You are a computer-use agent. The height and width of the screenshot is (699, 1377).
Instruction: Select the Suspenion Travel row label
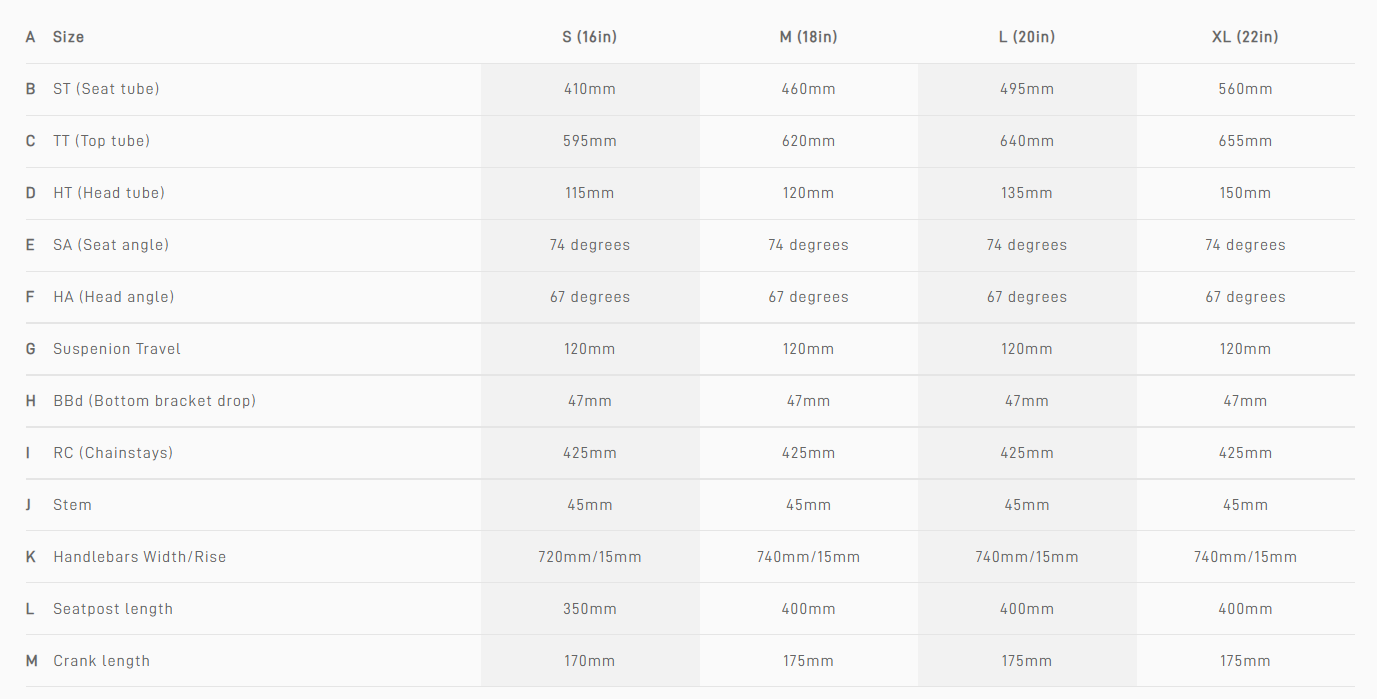[x=117, y=349]
